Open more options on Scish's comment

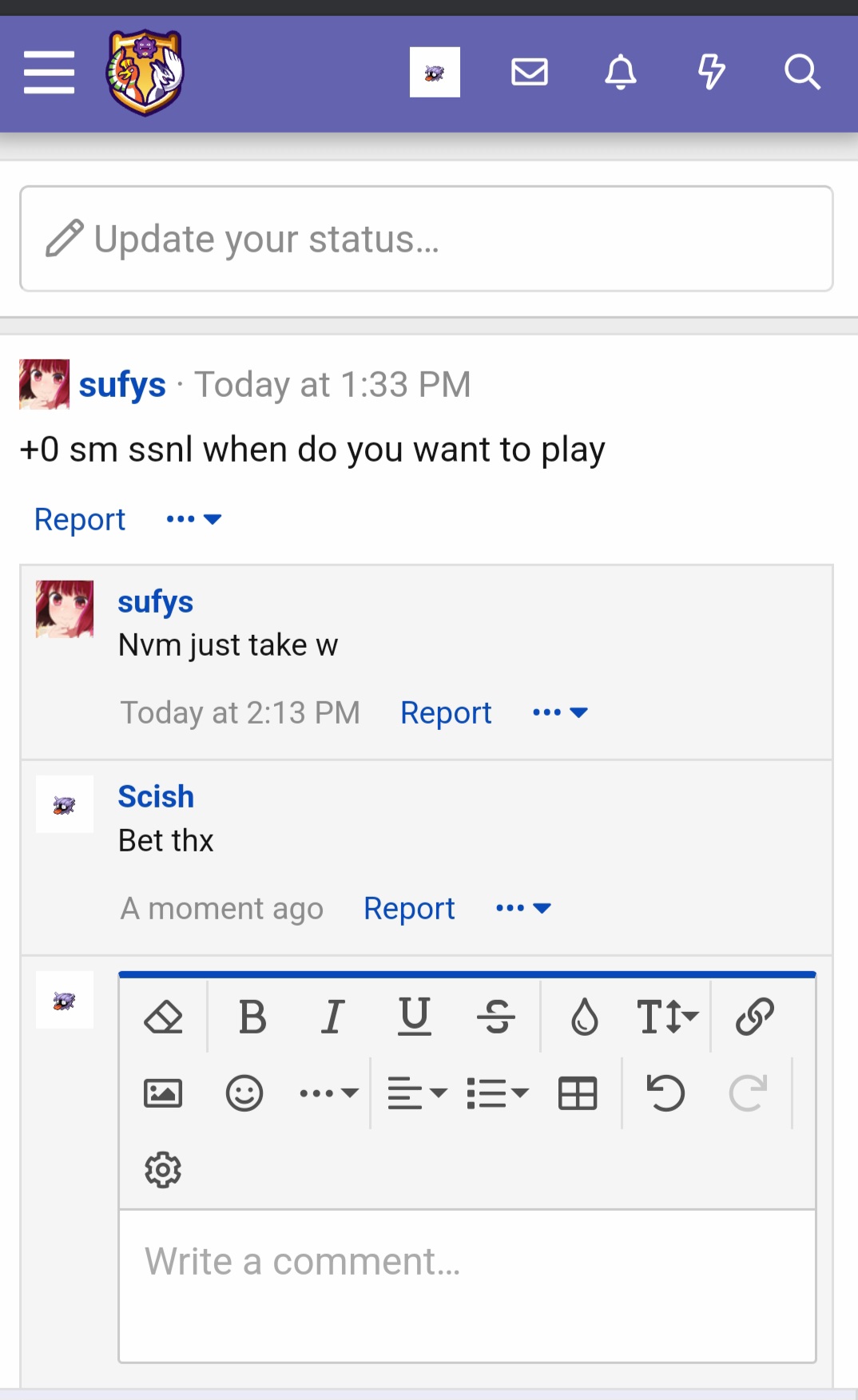tap(523, 908)
